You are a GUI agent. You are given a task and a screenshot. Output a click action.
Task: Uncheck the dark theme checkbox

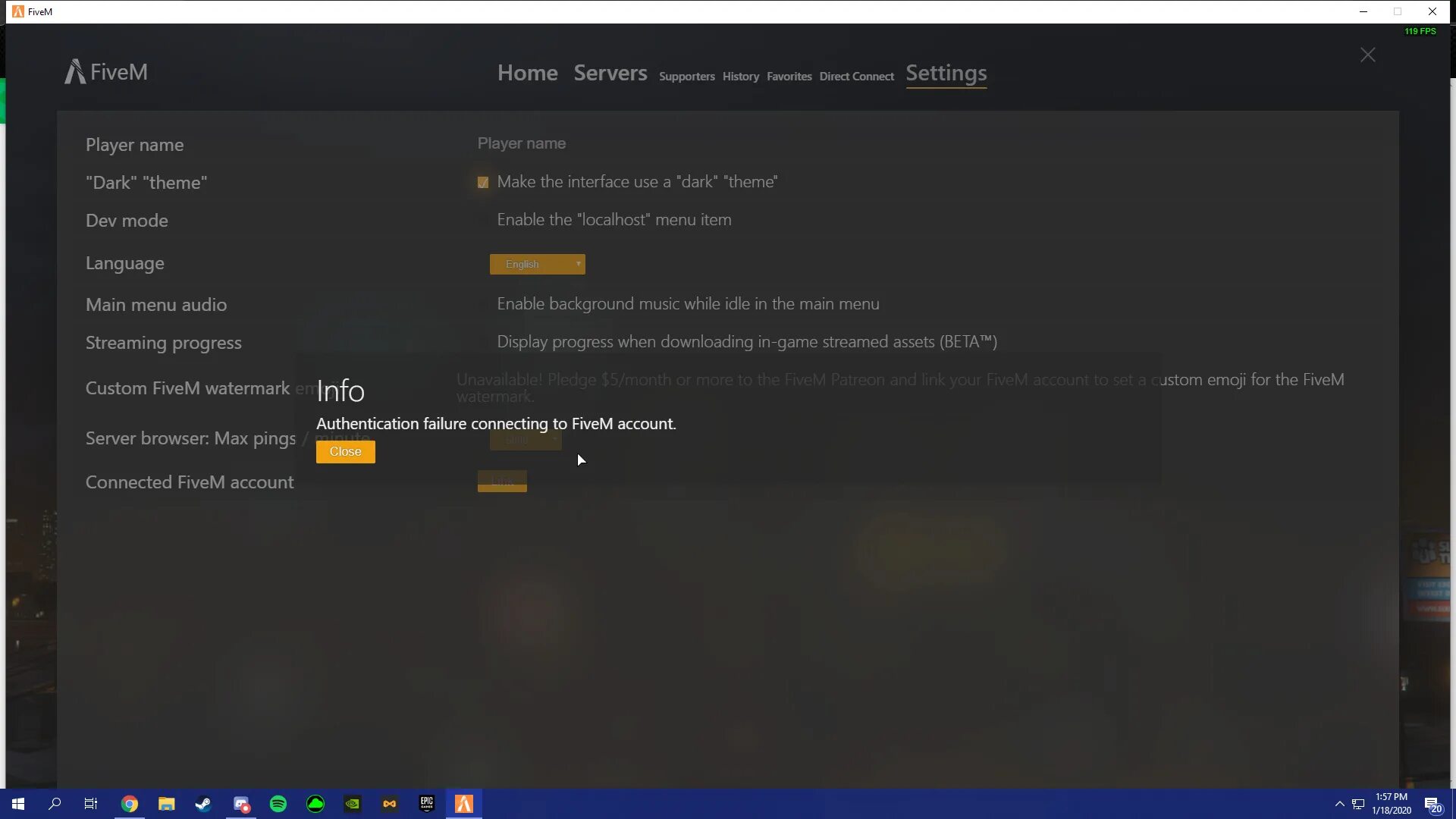[x=483, y=183]
